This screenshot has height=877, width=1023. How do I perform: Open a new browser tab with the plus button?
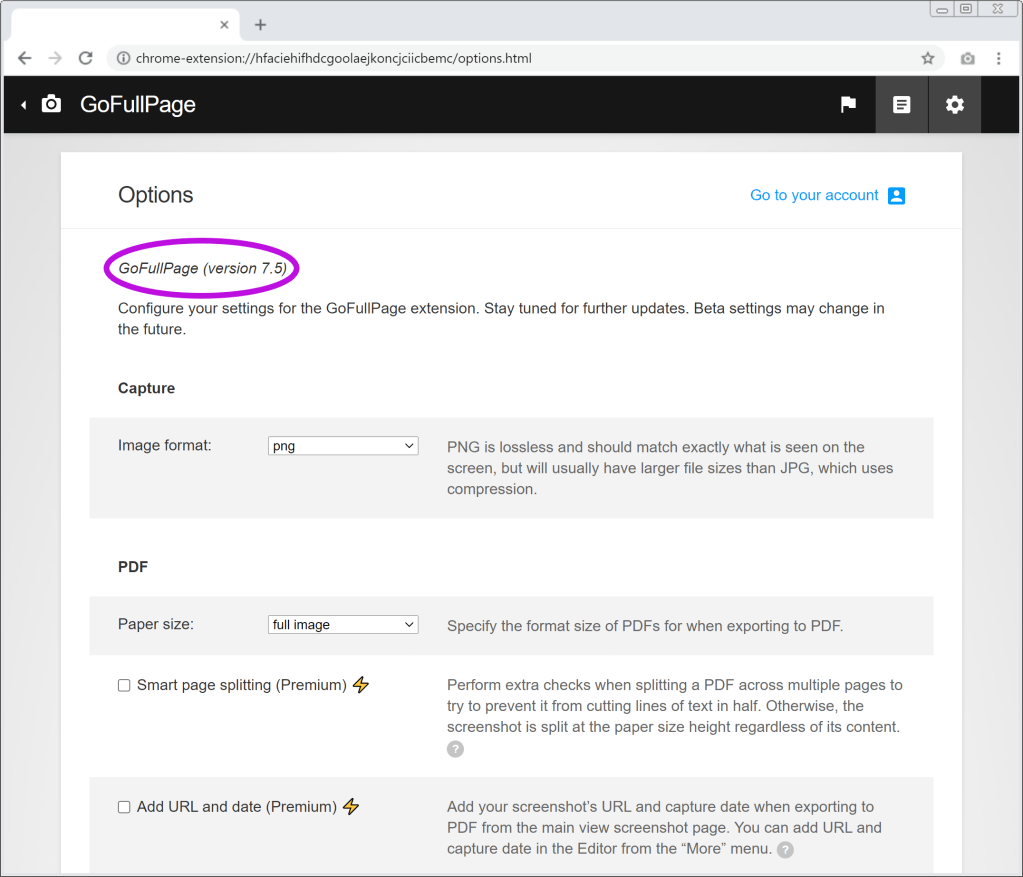(258, 24)
